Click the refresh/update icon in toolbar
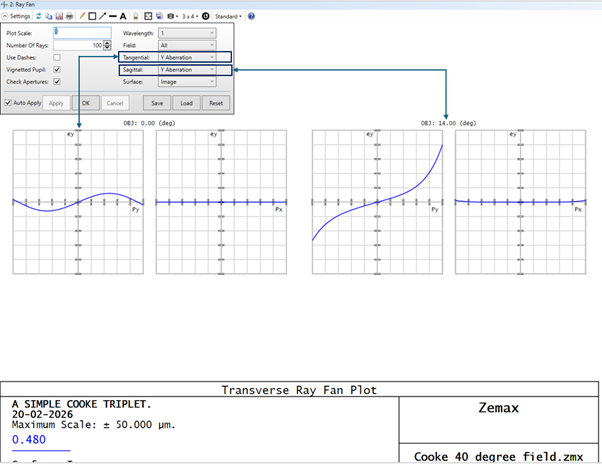This screenshot has height=464, width=602. point(39,17)
